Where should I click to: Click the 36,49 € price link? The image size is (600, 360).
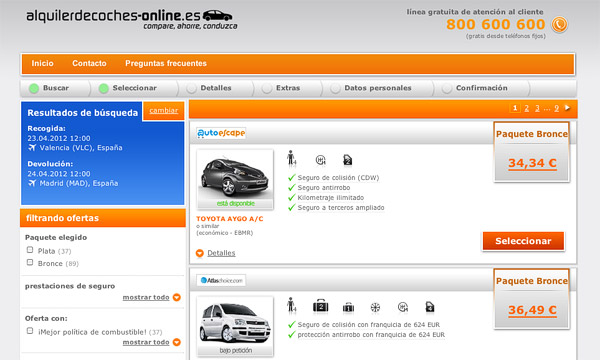(532, 310)
